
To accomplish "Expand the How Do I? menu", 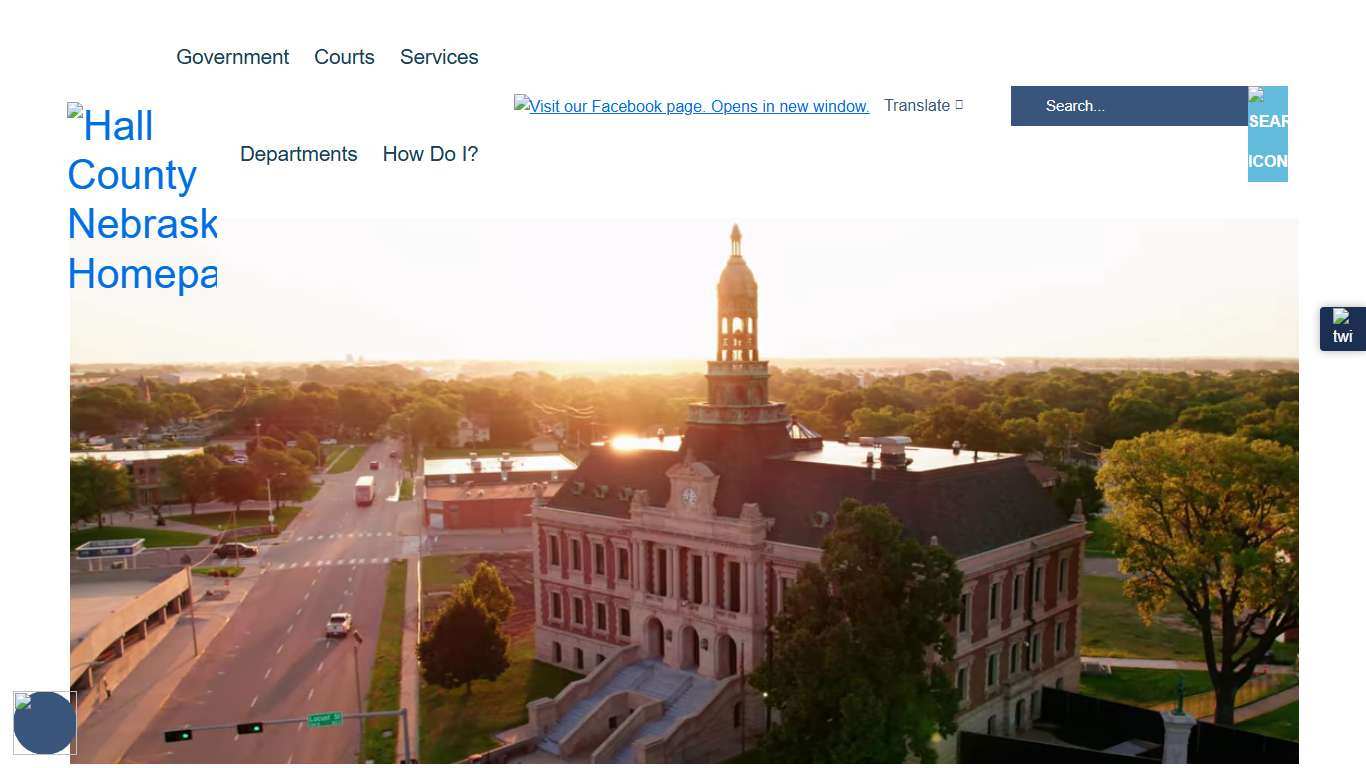I will point(430,154).
